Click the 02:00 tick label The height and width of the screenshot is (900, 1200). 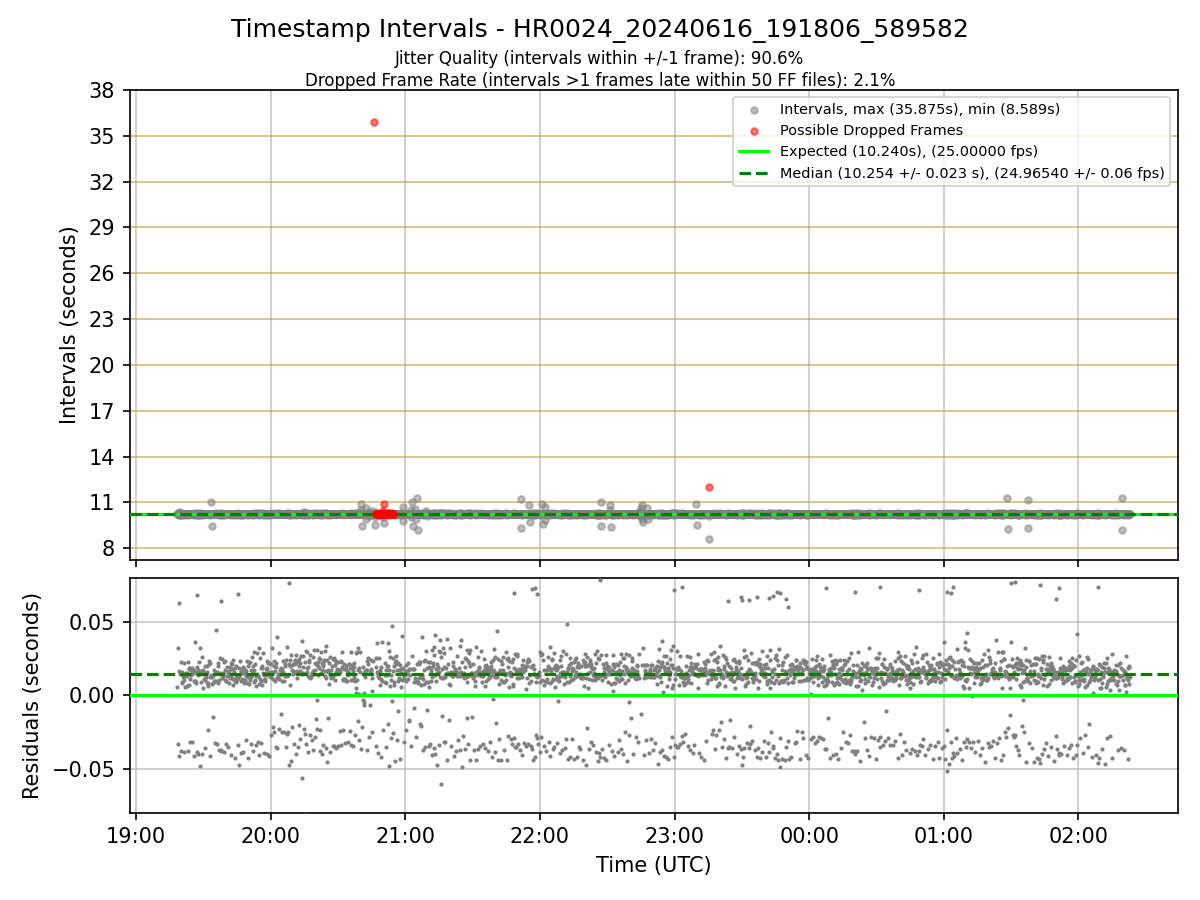1078,833
